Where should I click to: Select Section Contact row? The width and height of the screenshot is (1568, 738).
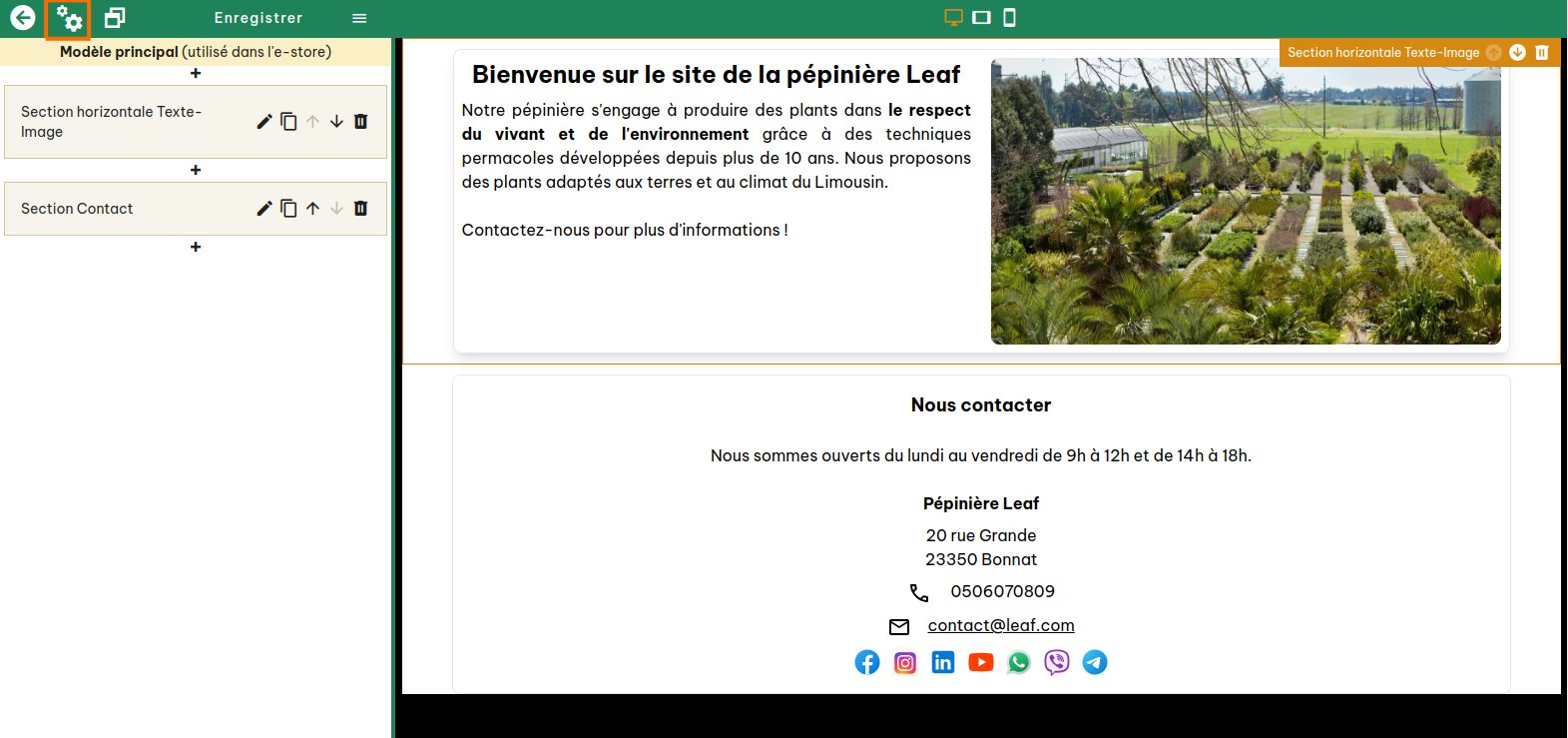pos(196,209)
